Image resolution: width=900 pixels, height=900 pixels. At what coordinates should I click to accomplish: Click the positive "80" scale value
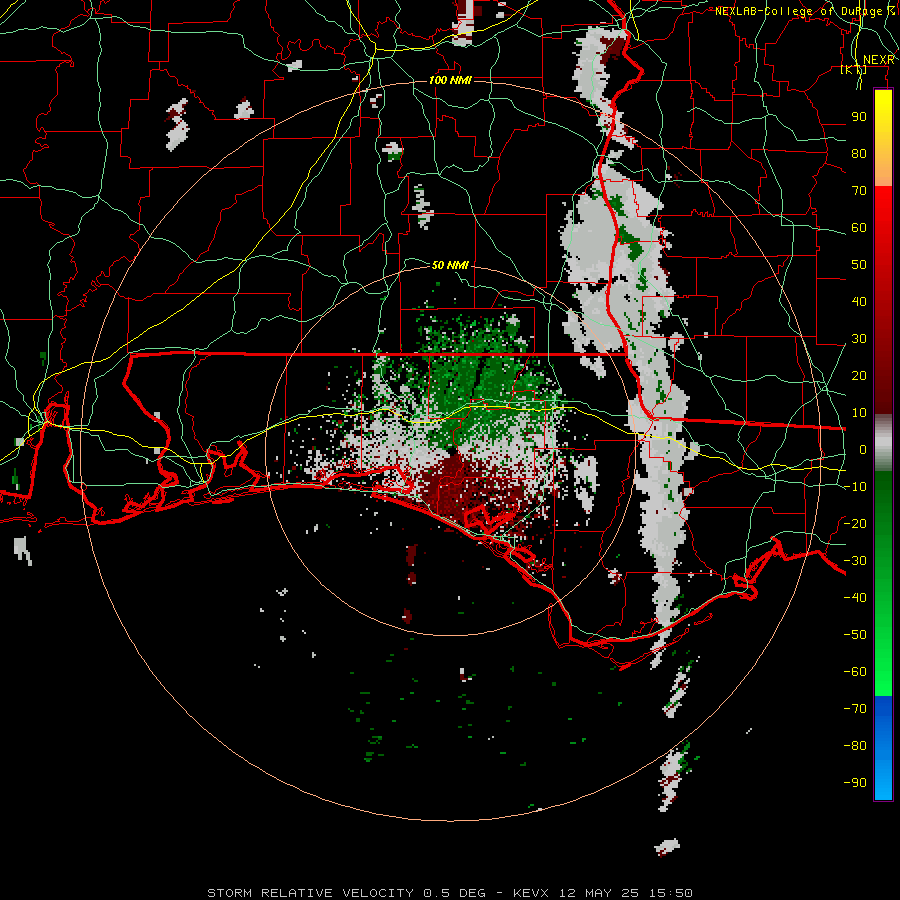pos(859,153)
